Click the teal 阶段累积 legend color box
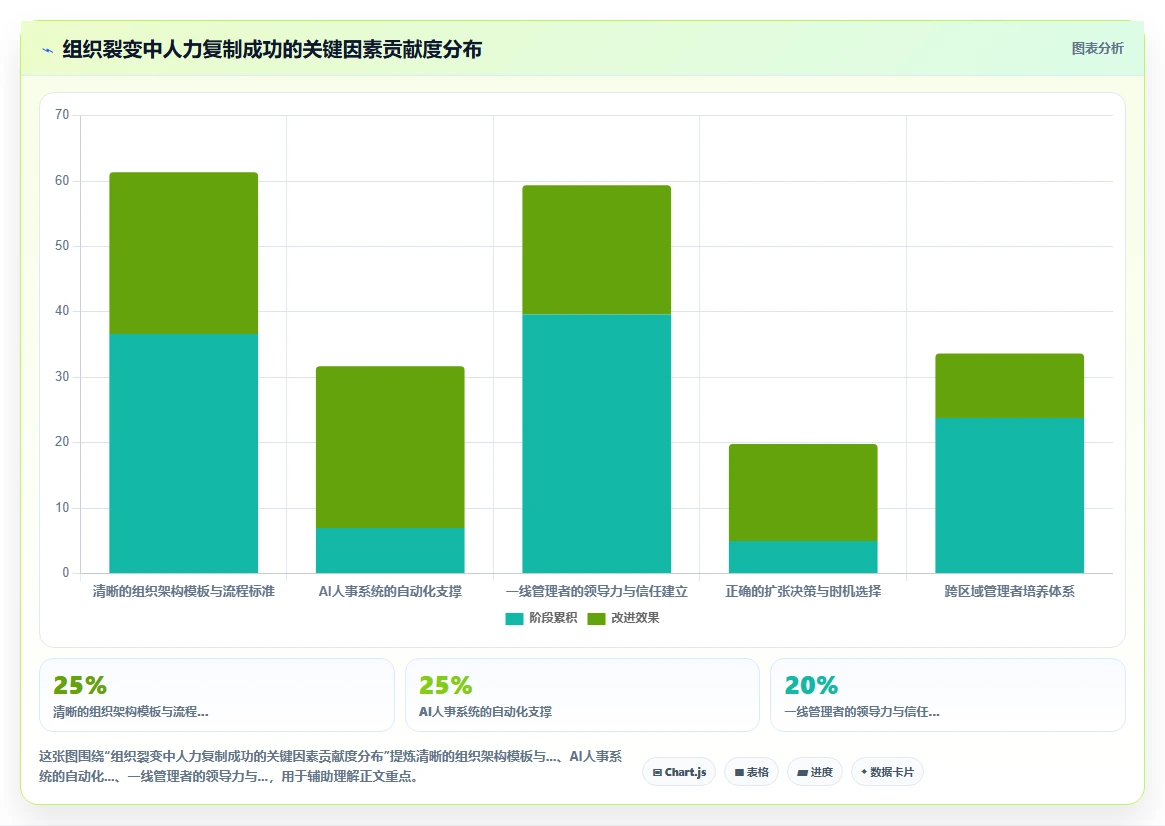 tap(514, 619)
